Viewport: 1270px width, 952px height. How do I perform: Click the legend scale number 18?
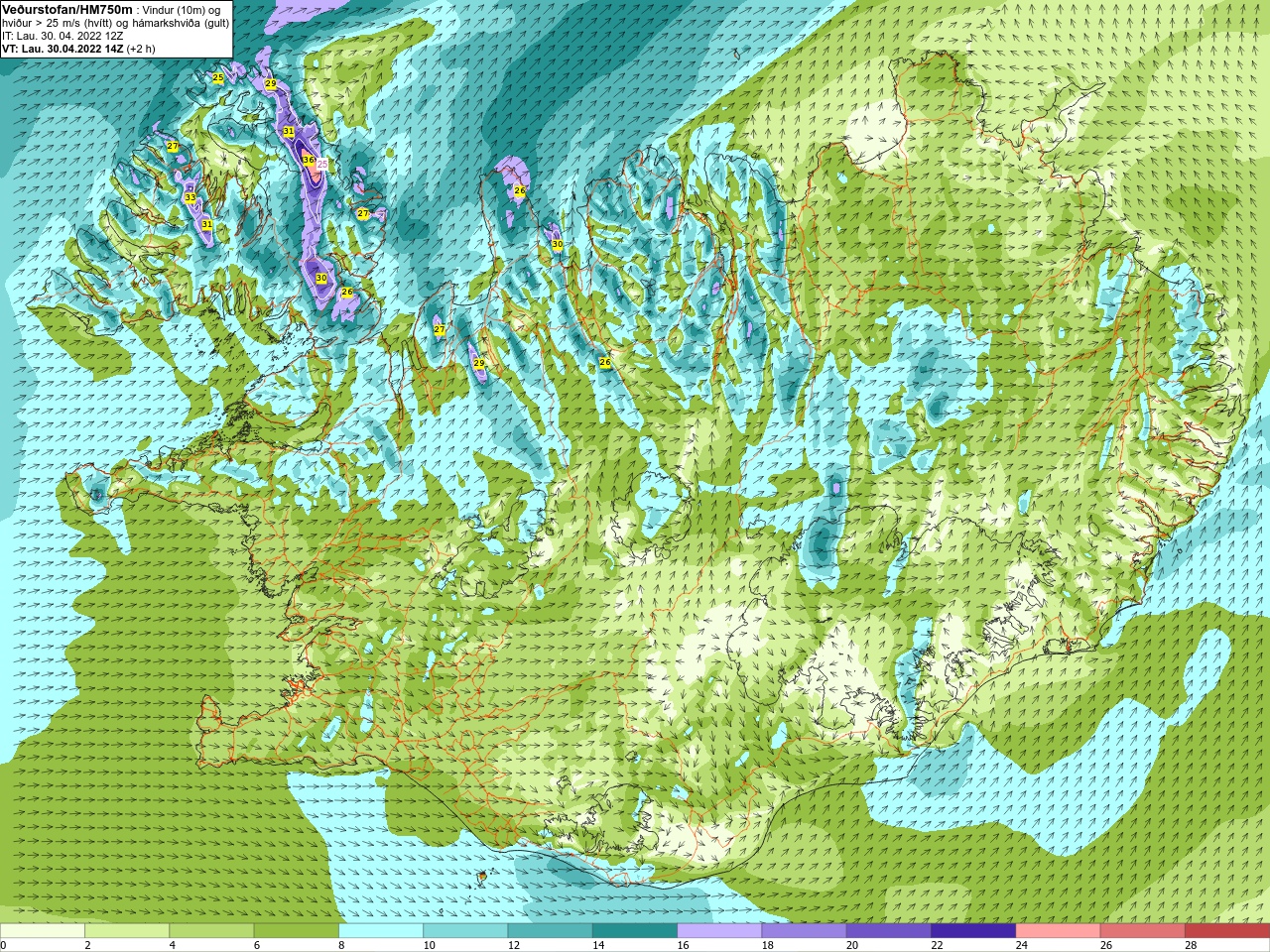768,945
